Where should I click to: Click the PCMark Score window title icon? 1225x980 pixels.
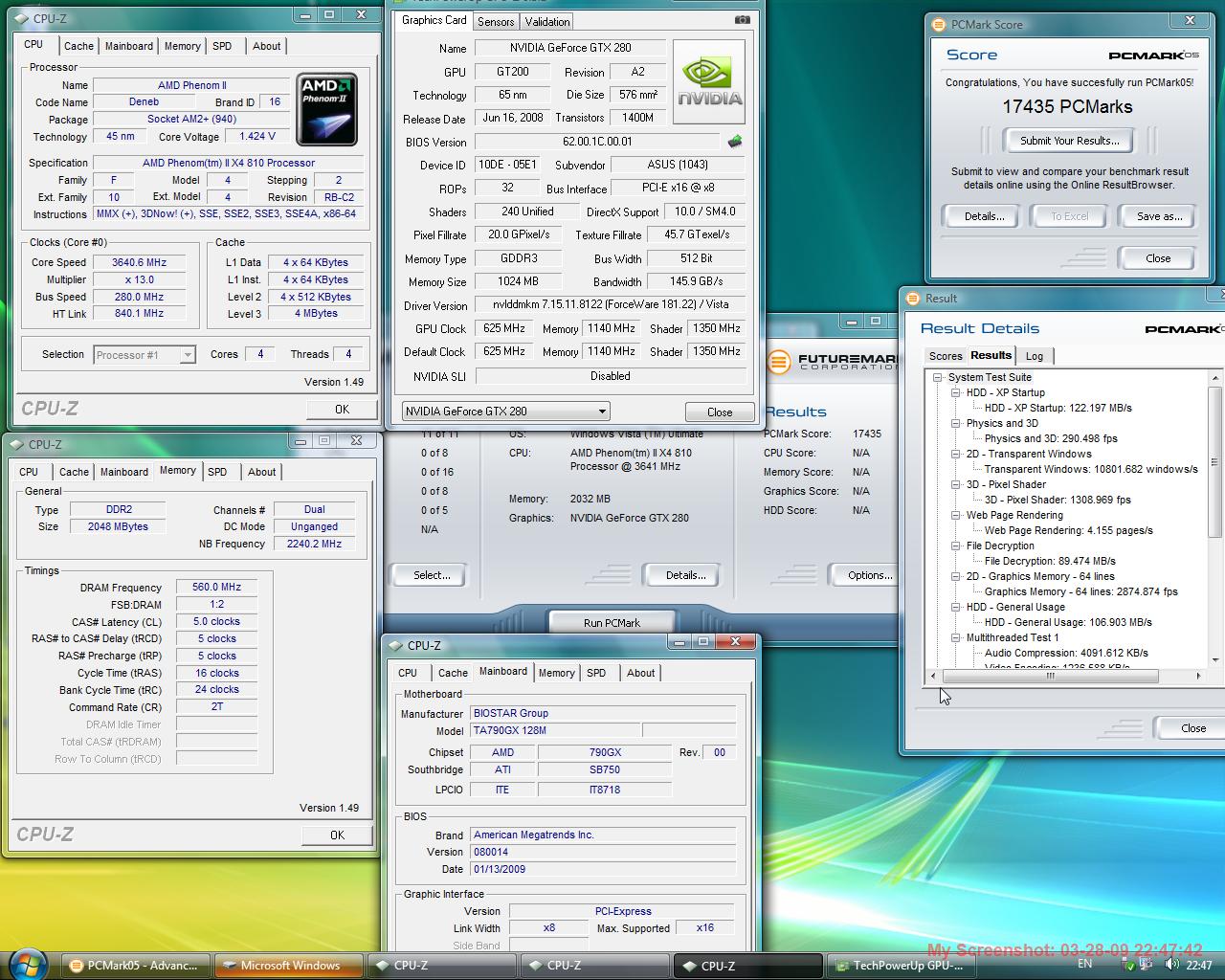(937, 24)
